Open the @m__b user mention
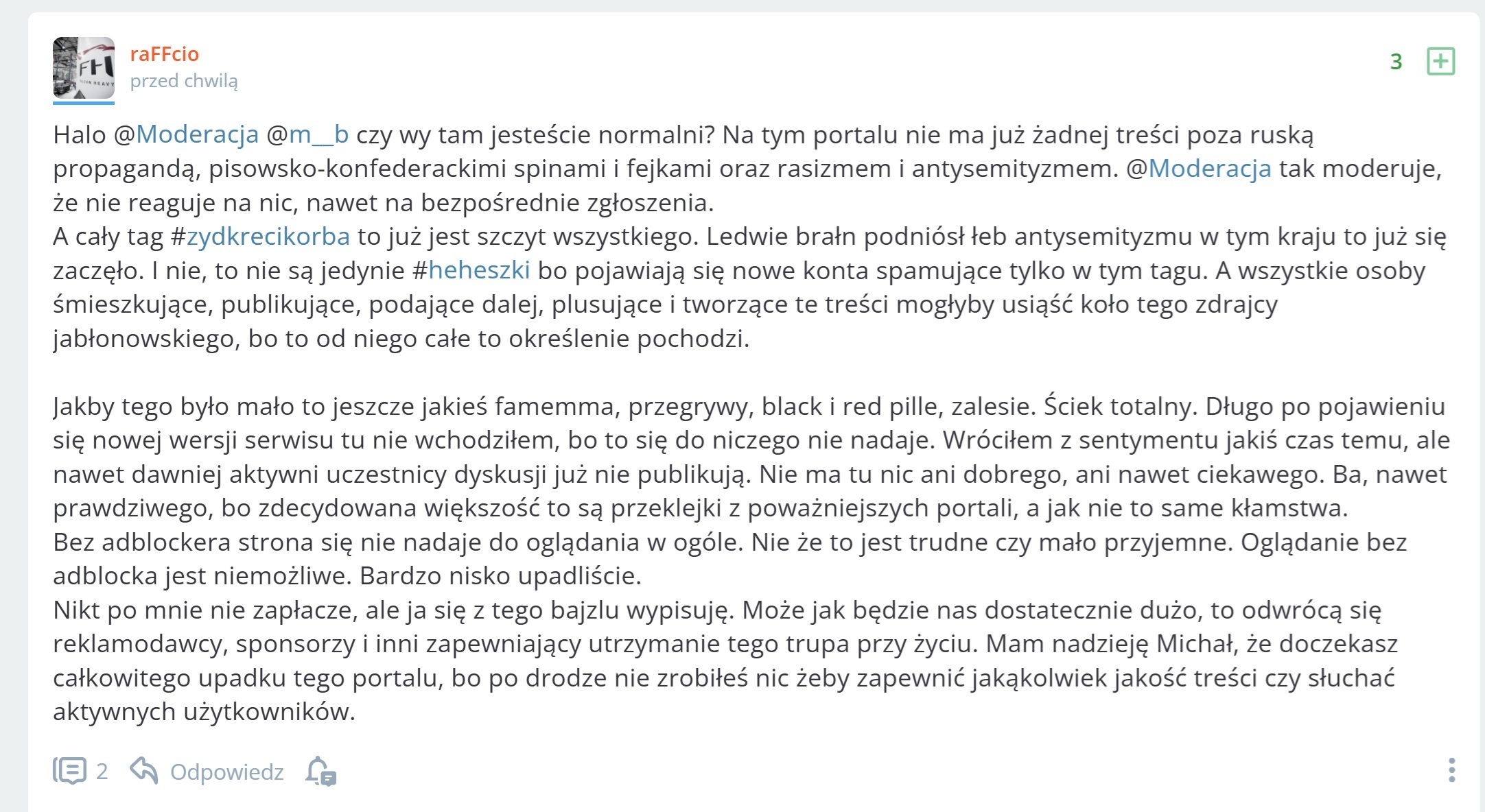Screen dimensions: 1485x812 pyautogui.click(x=318, y=134)
